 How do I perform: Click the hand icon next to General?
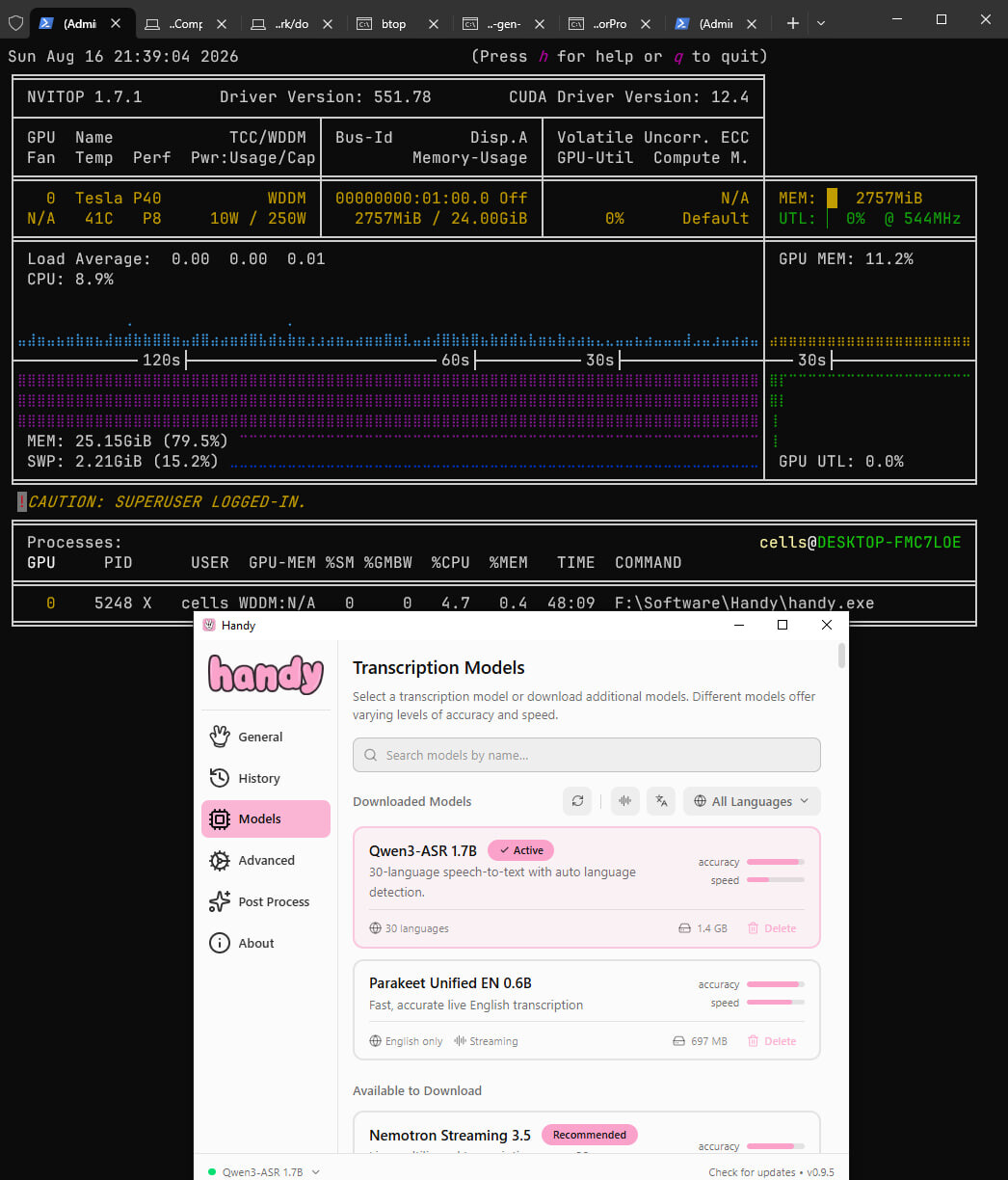(220, 737)
